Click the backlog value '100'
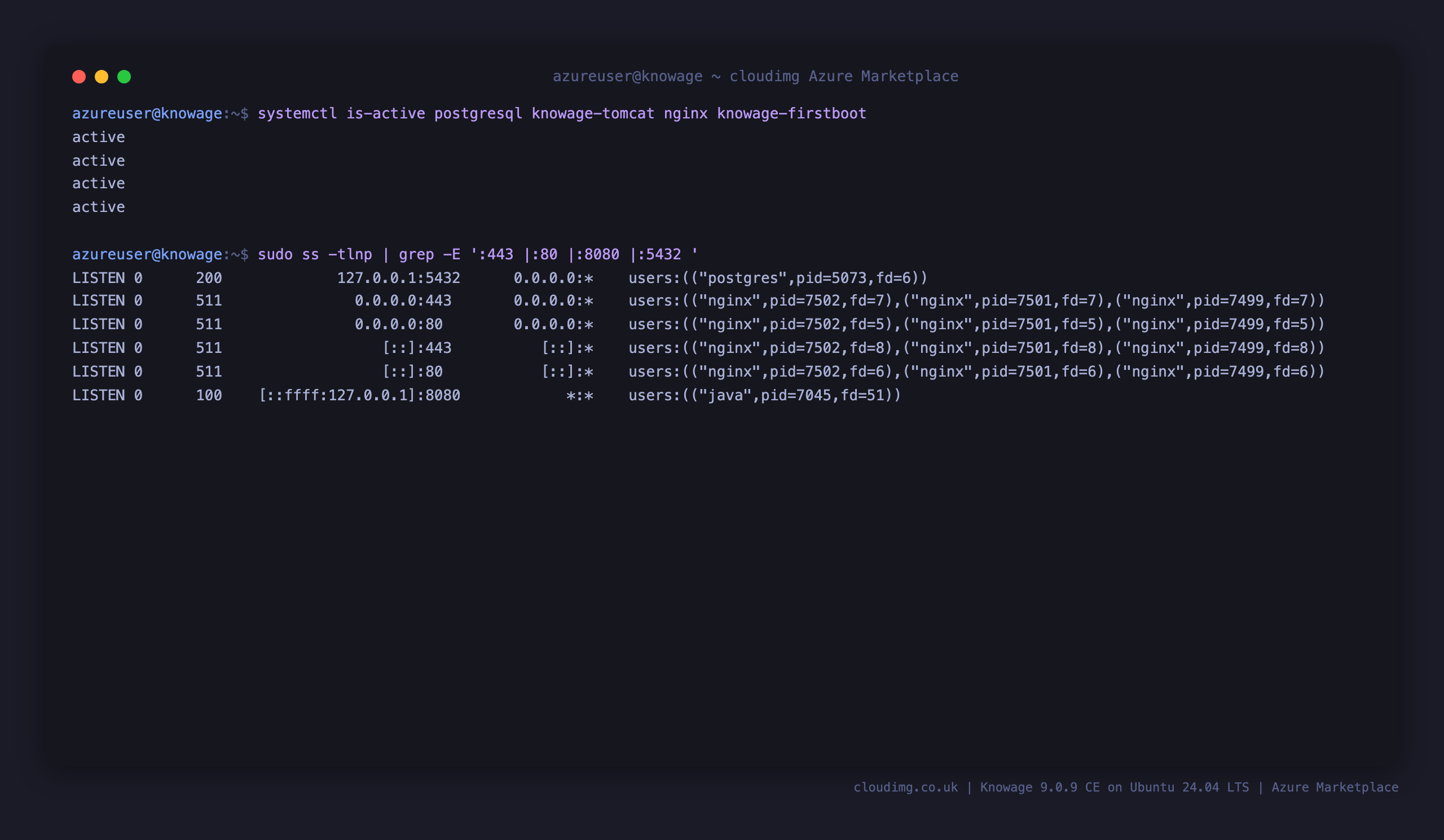Screen dimensions: 1444x840 point(209,395)
